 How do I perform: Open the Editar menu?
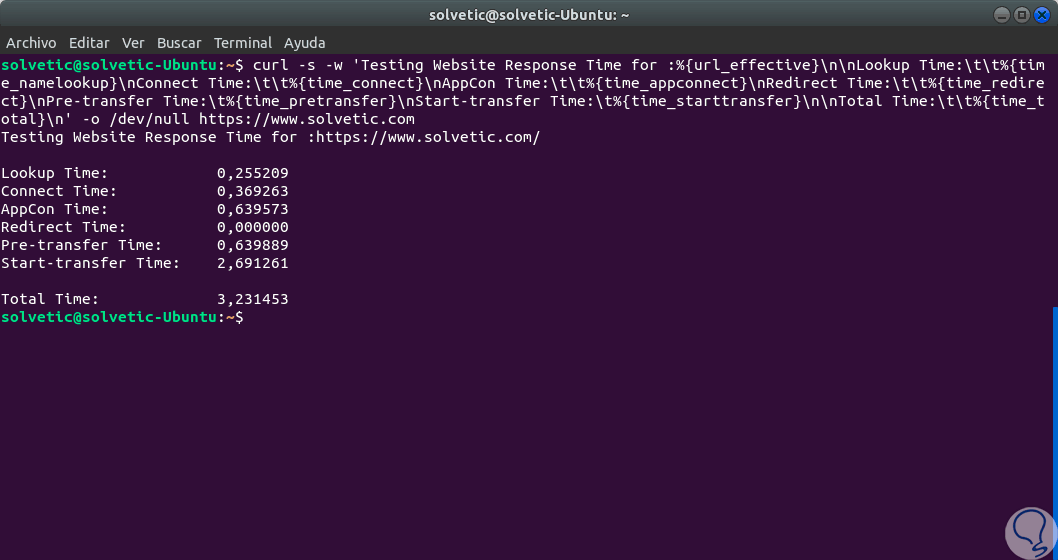click(89, 43)
